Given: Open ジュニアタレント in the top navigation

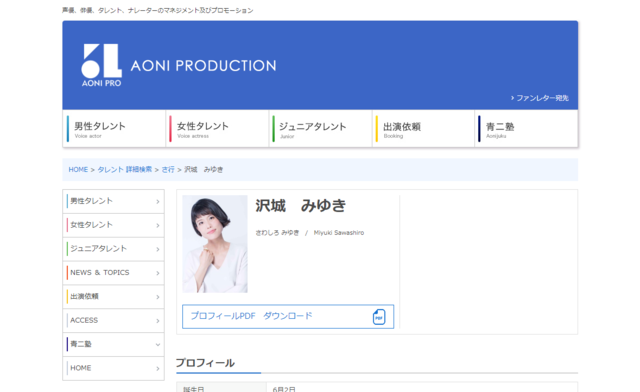Looking at the screenshot, I should 320,129.
